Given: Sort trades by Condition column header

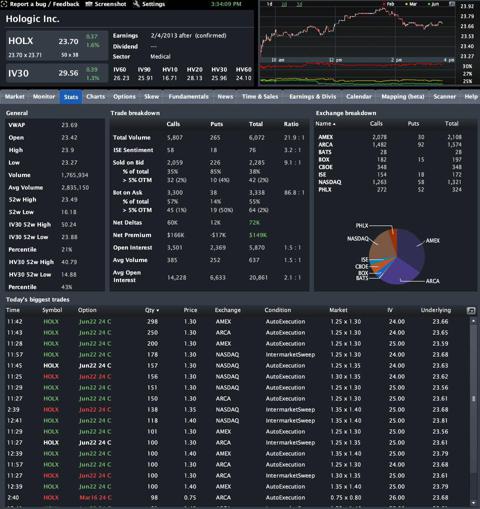Looking at the screenshot, I should pos(278,310).
